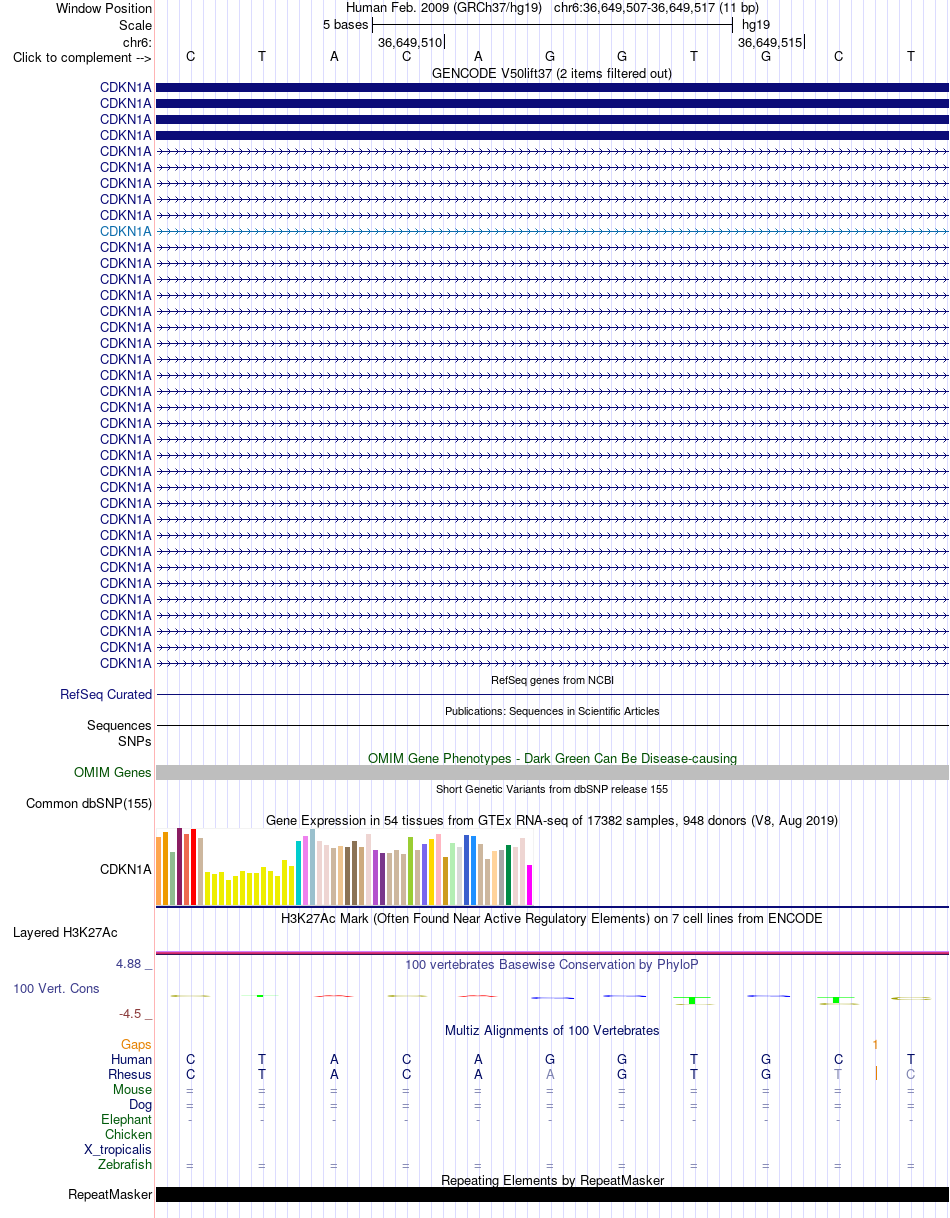Screen dimensions: 950x1218
Task: Open the RepeatMasker track label
Action: (x=110, y=1194)
